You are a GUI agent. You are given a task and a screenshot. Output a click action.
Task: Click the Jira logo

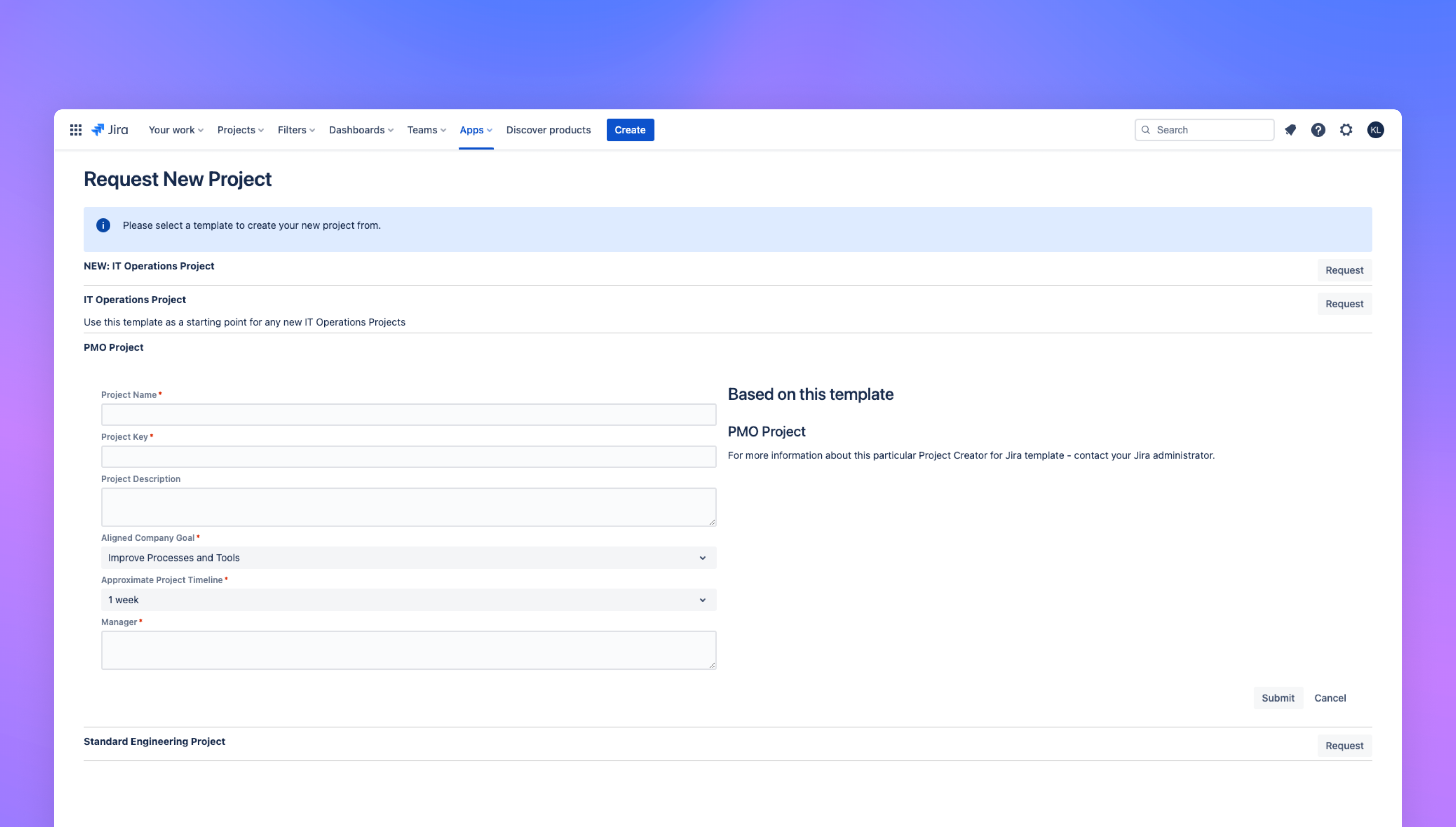point(110,130)
